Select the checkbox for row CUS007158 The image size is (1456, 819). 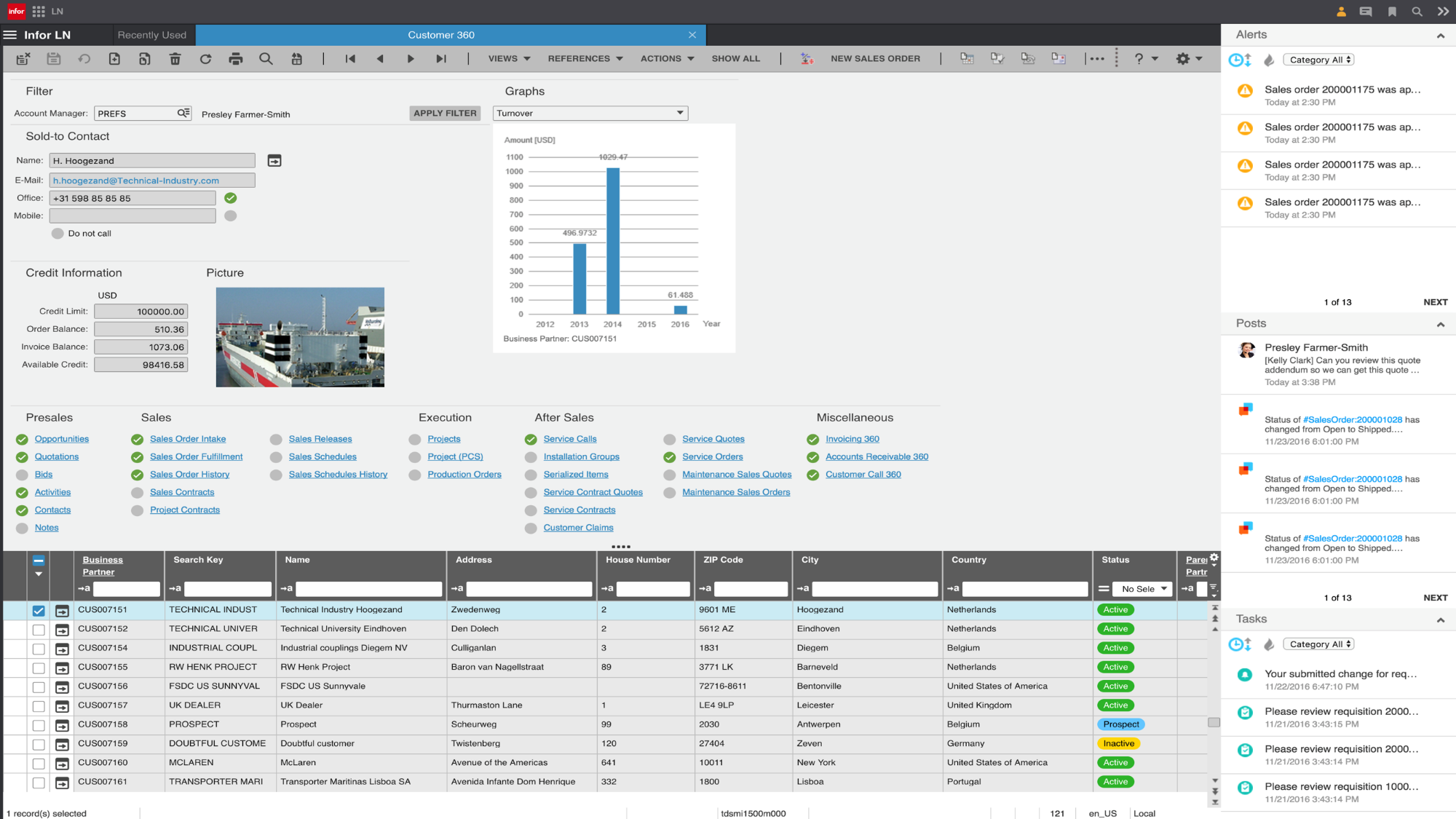coord(39,725)
